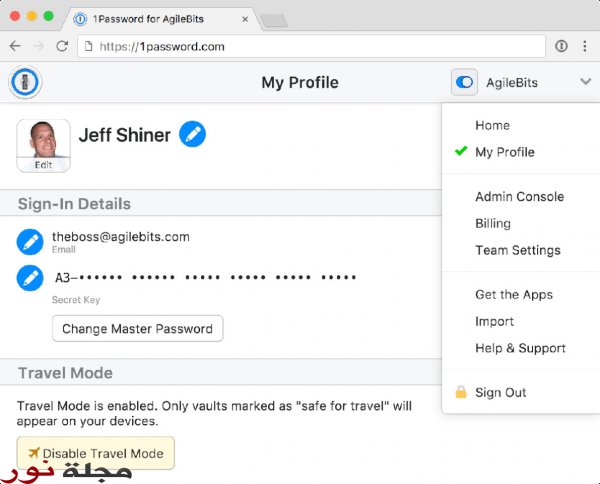Select the 1Password for AgileBits tab
Screen dimensions: 600x484
(x=161, y=19)
